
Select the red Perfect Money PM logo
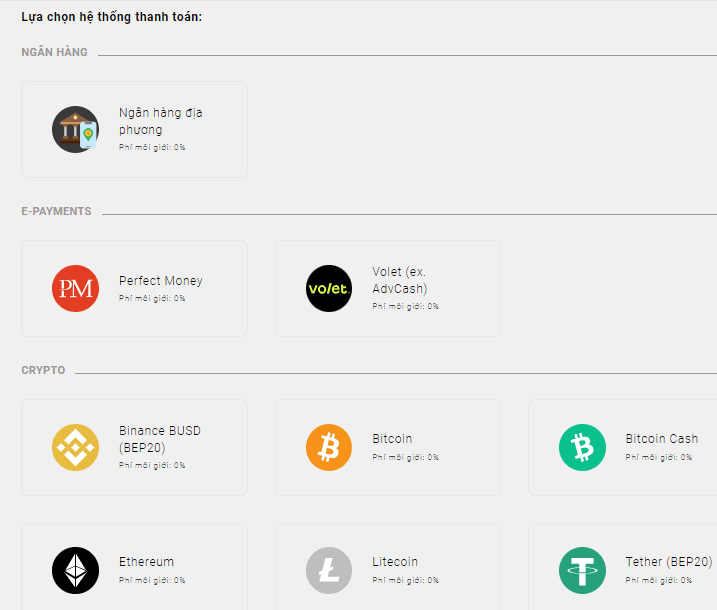tap(75, 289)
